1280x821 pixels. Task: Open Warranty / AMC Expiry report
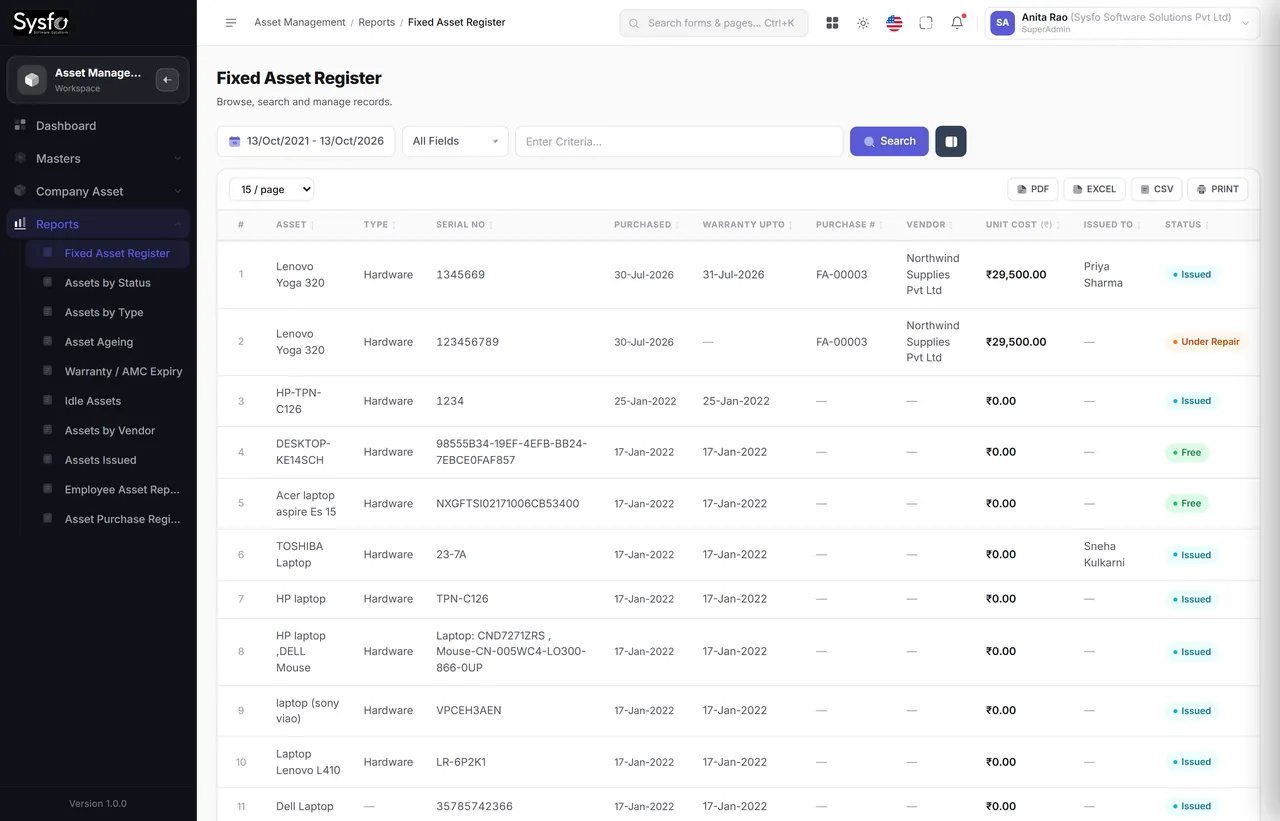tap(107, 371)
